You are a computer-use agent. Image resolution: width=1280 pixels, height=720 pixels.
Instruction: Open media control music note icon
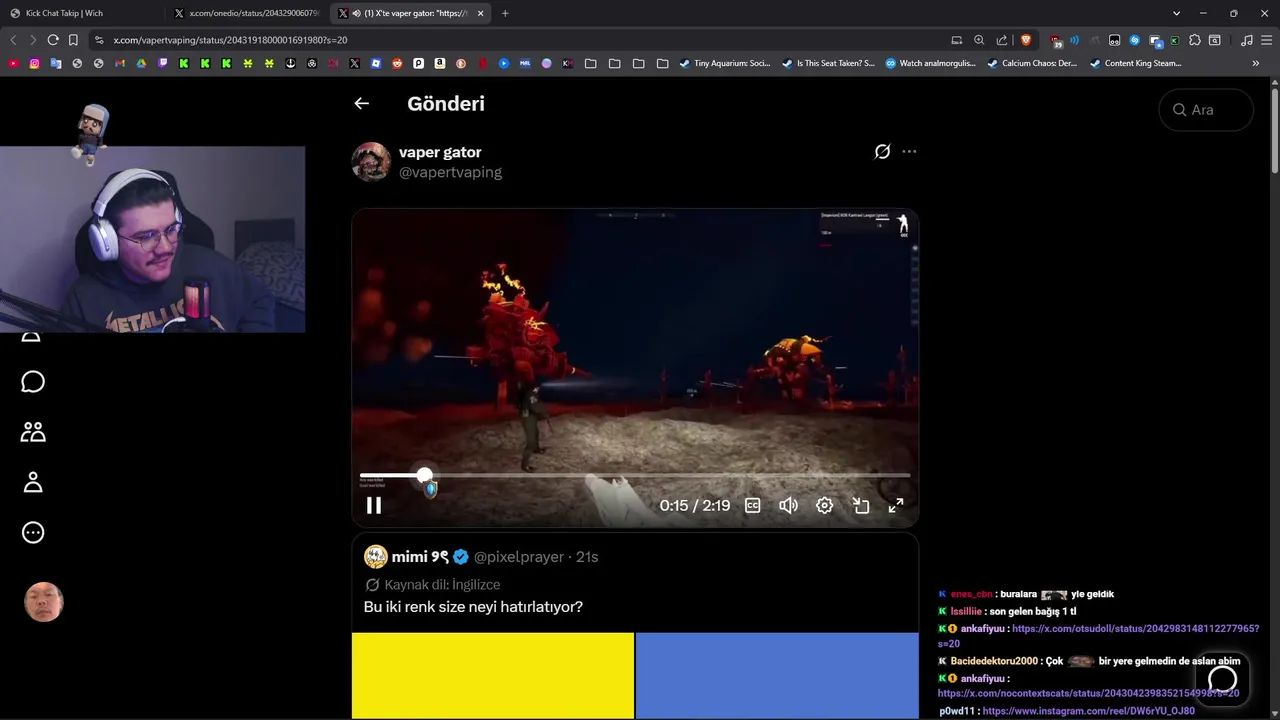click(x=1246, y=40)
